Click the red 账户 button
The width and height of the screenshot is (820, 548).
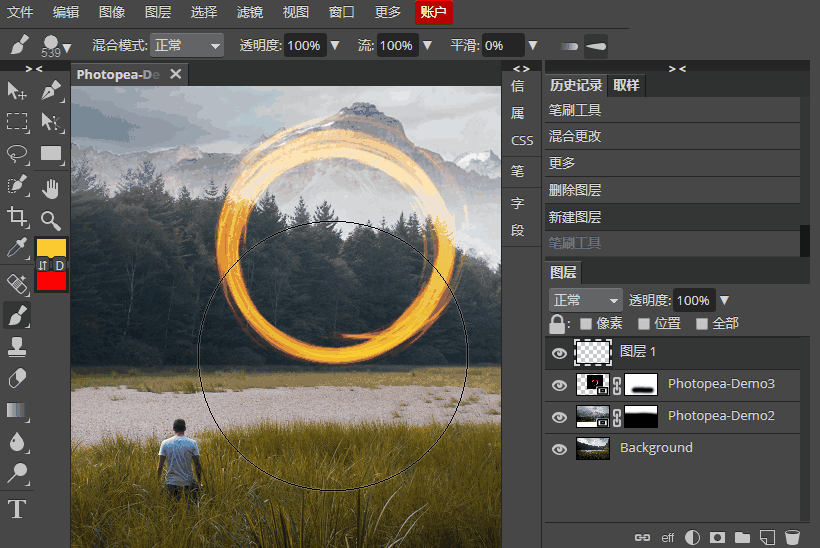(434, 12)
